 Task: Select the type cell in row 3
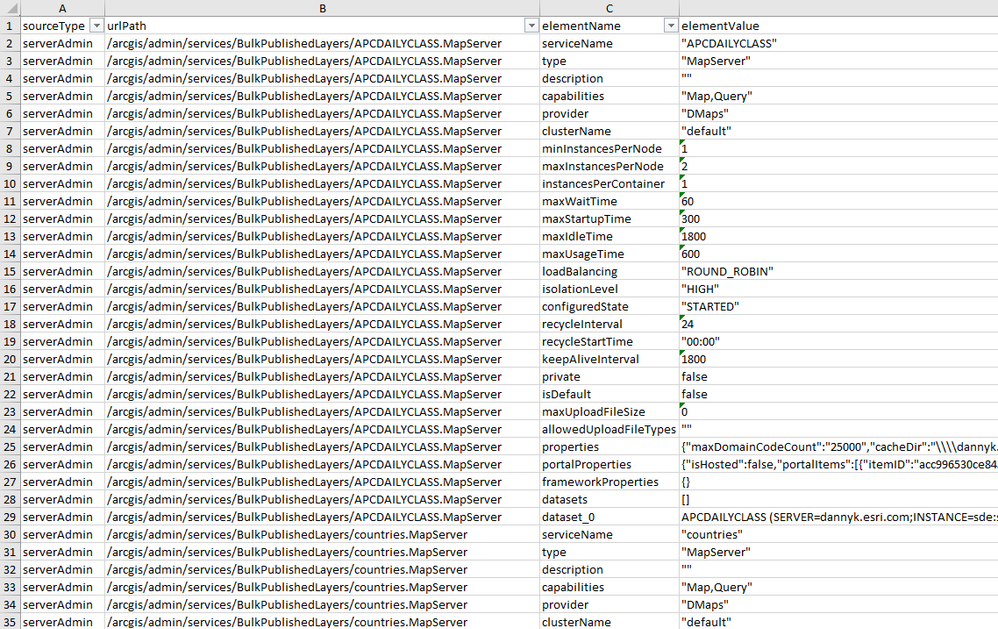609,61
